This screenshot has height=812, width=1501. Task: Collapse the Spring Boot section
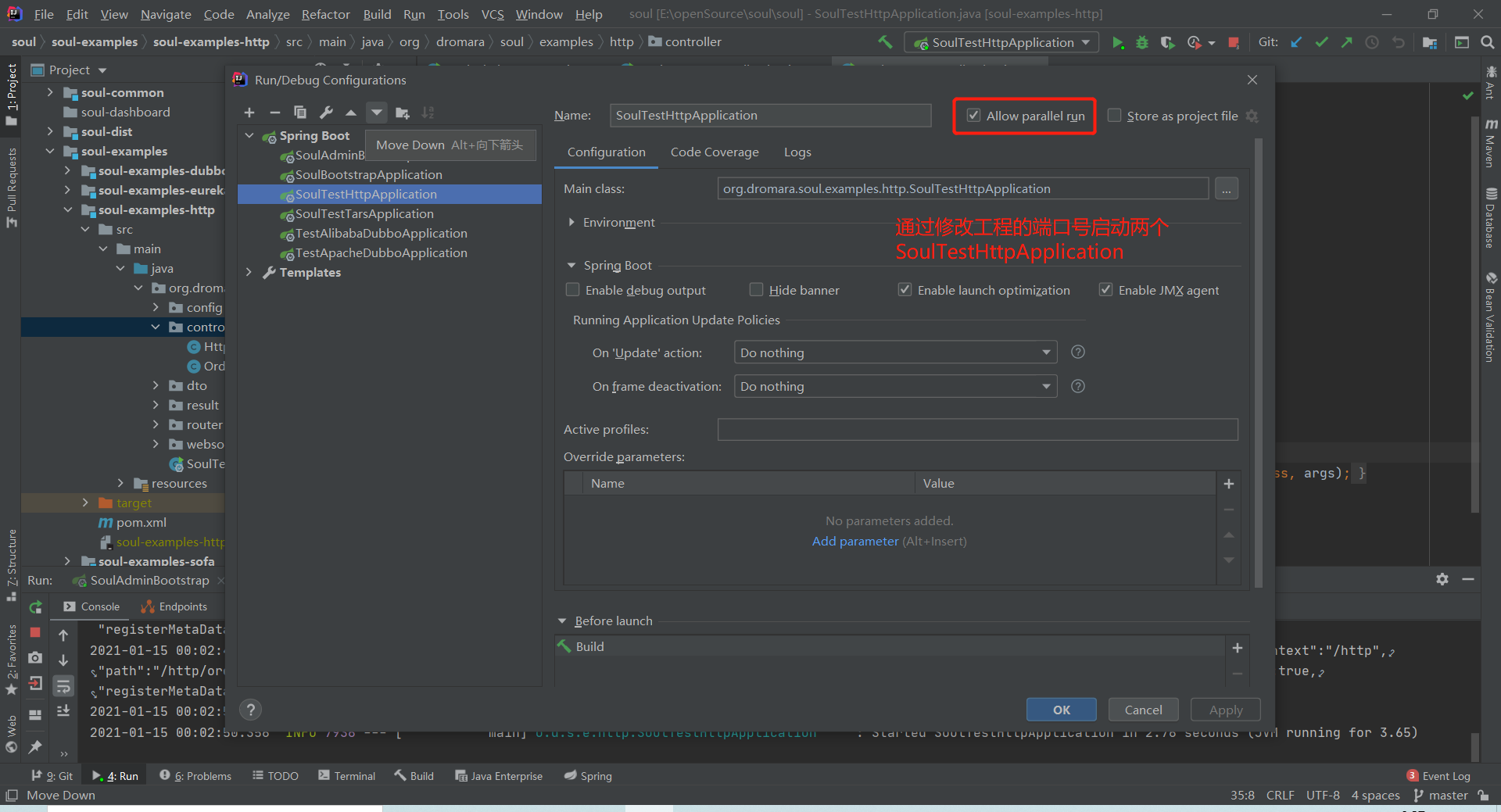(571, 266)
